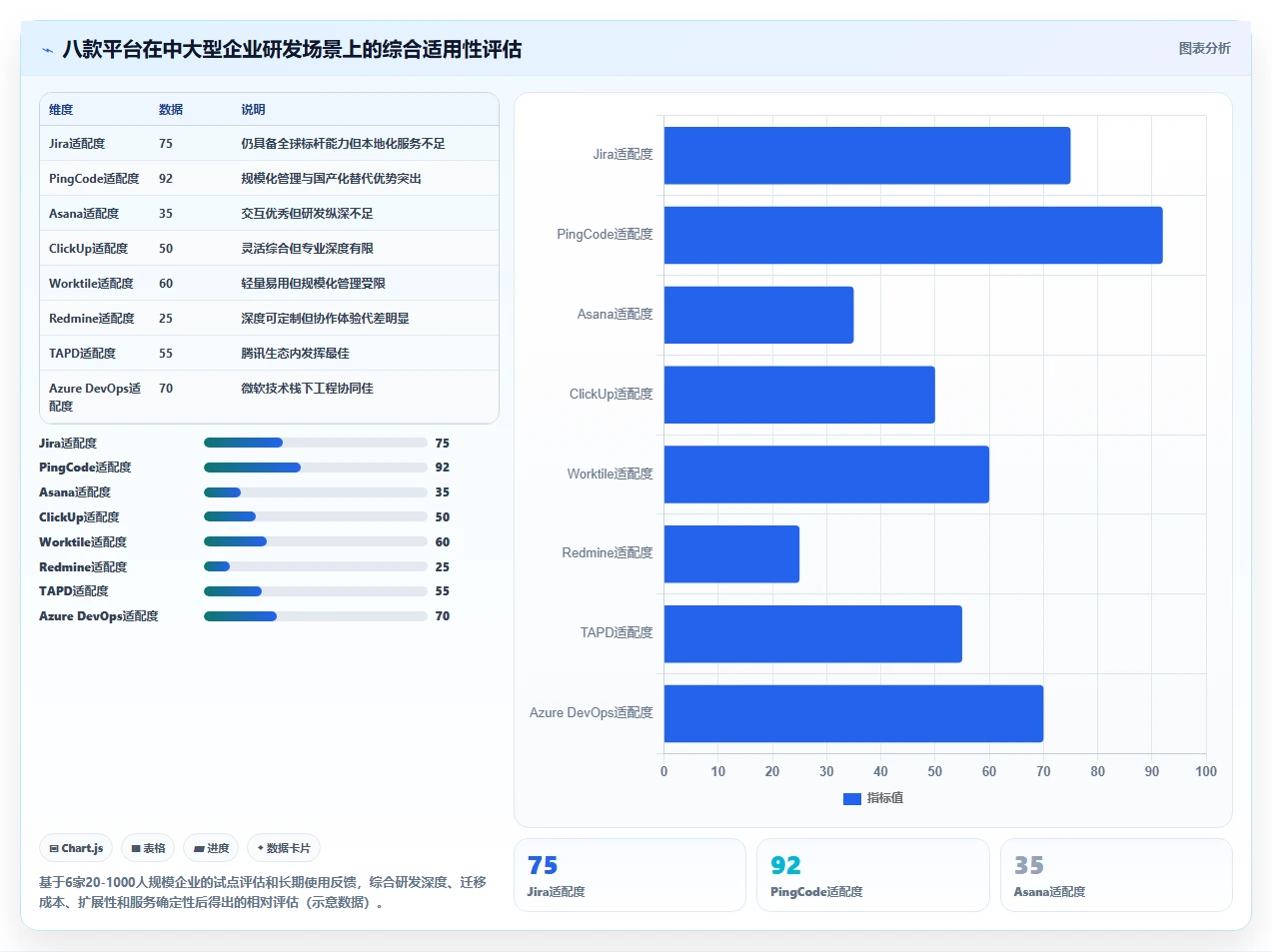Select the Azure DevOps适配度 table row label
1272x952 pixels.
95,398
